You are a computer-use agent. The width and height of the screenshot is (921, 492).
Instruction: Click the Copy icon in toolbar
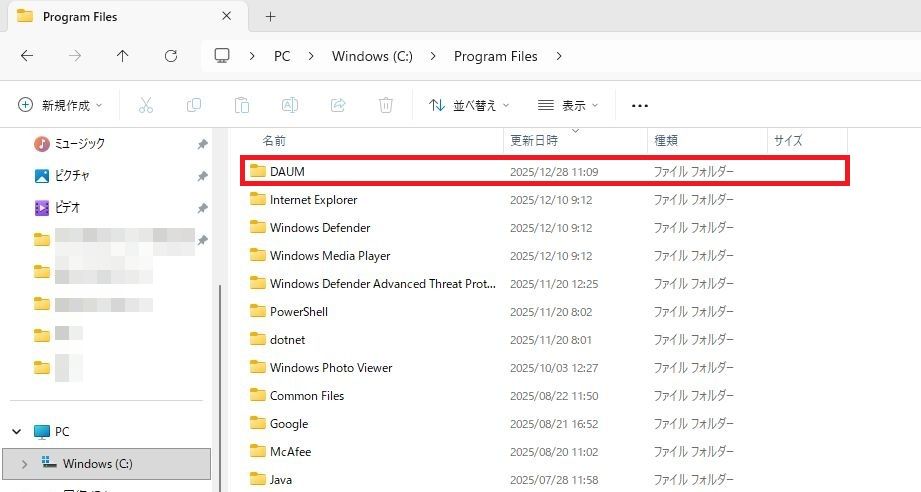tap(194, 105)
